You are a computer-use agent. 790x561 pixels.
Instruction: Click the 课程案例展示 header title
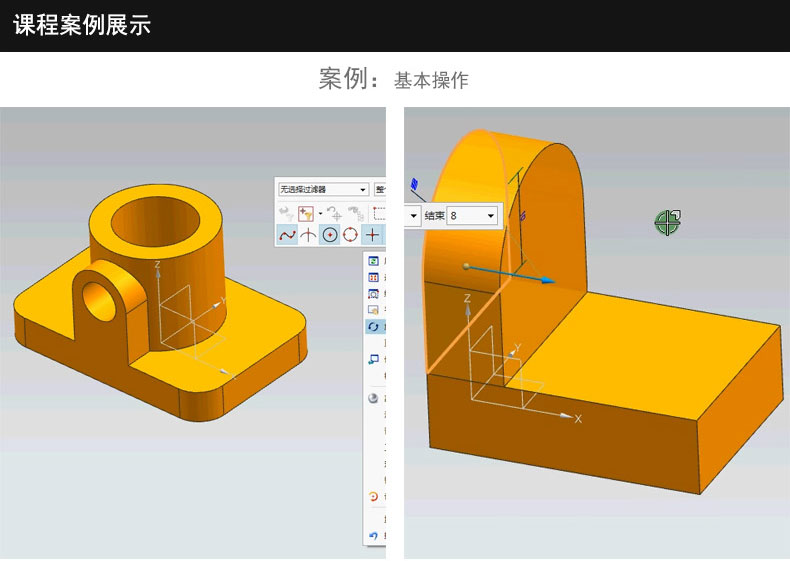coord(82,26)
